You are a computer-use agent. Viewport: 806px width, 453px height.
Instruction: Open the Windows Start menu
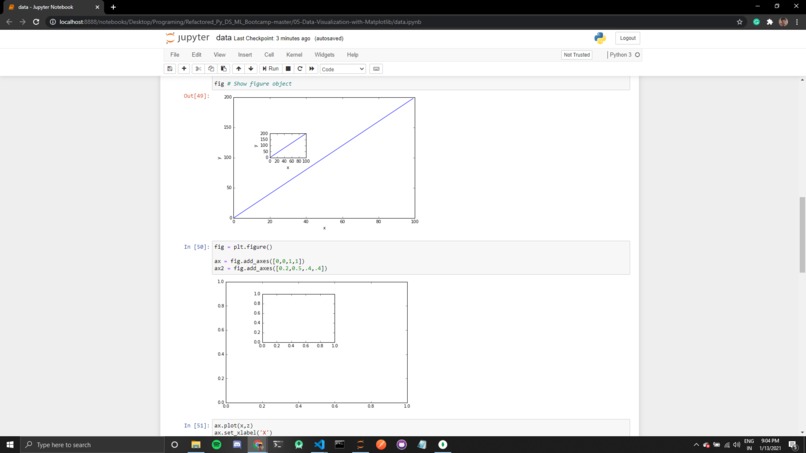(x=10, y=445)
